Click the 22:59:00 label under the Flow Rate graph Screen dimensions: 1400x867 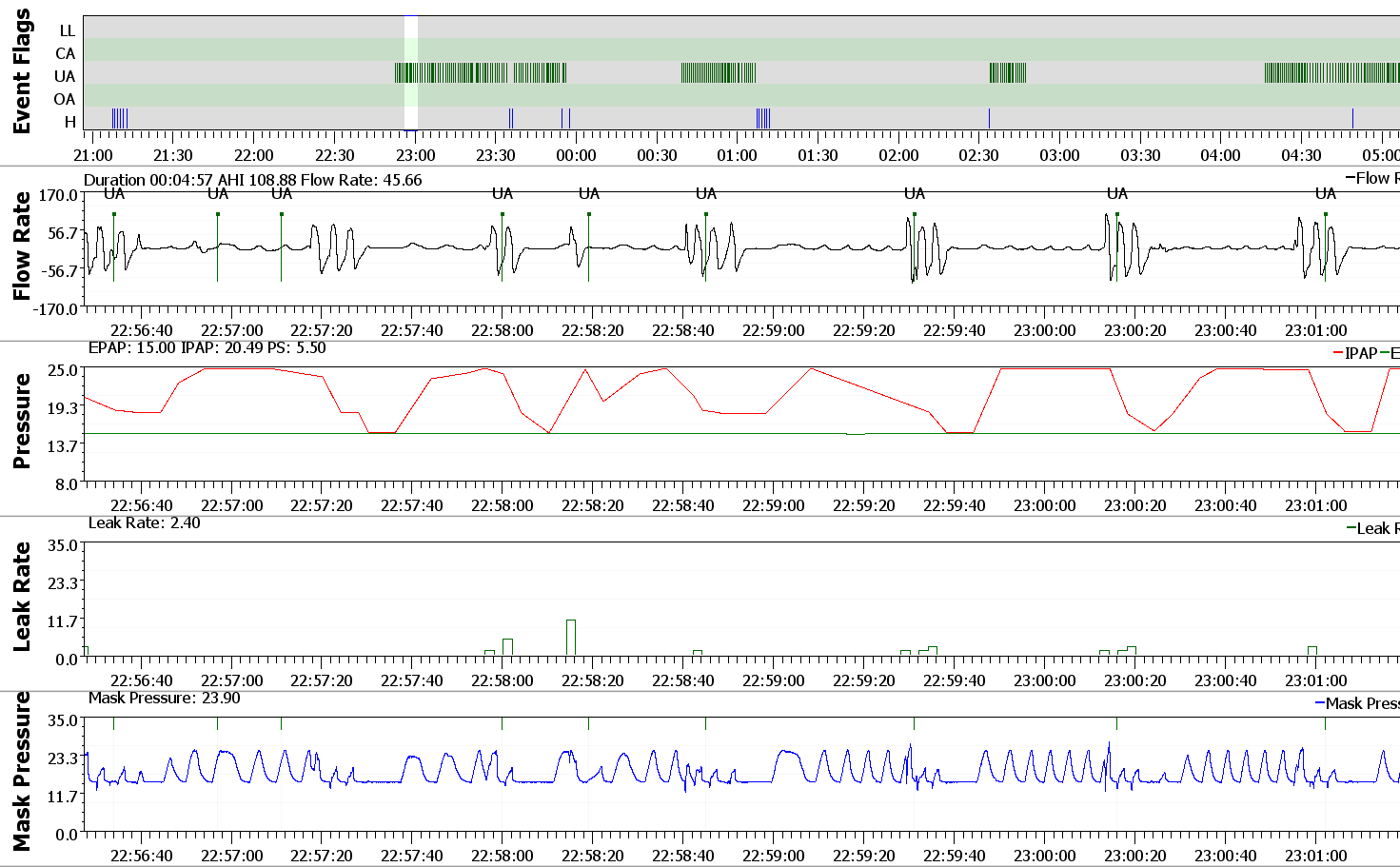[x=773, y=330]
